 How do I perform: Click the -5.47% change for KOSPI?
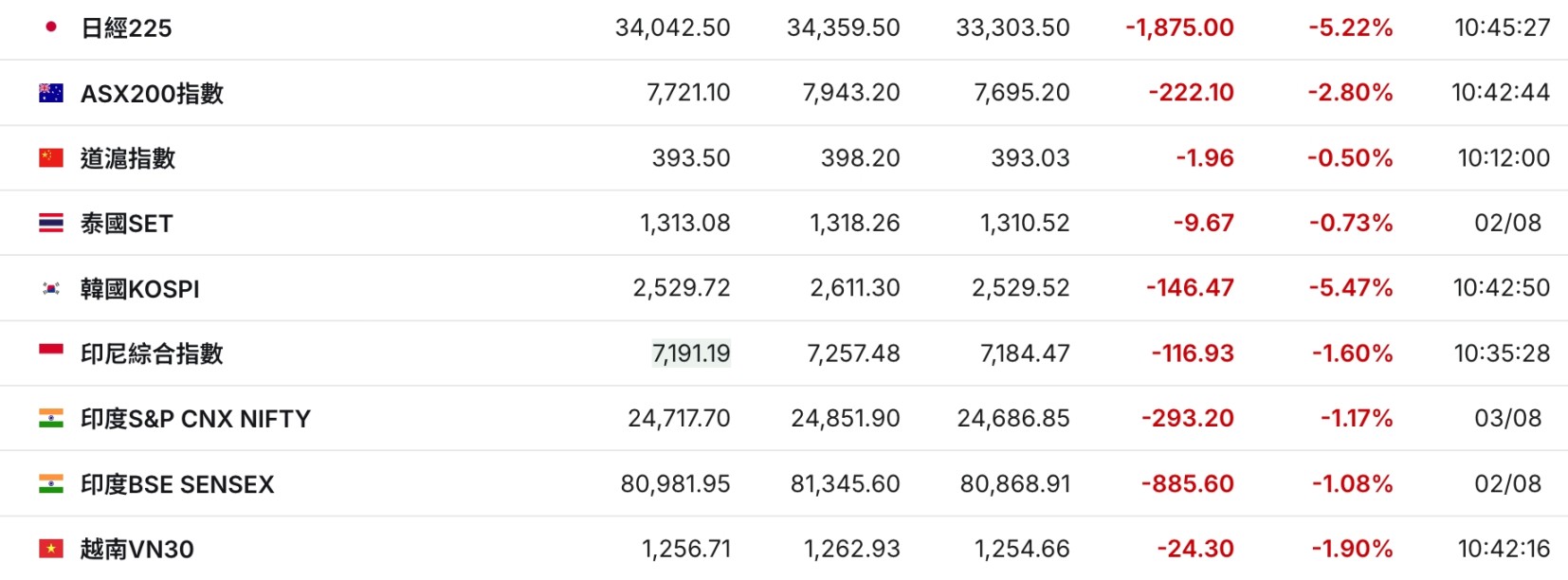pyautogui.click(x=1350, y=288)
